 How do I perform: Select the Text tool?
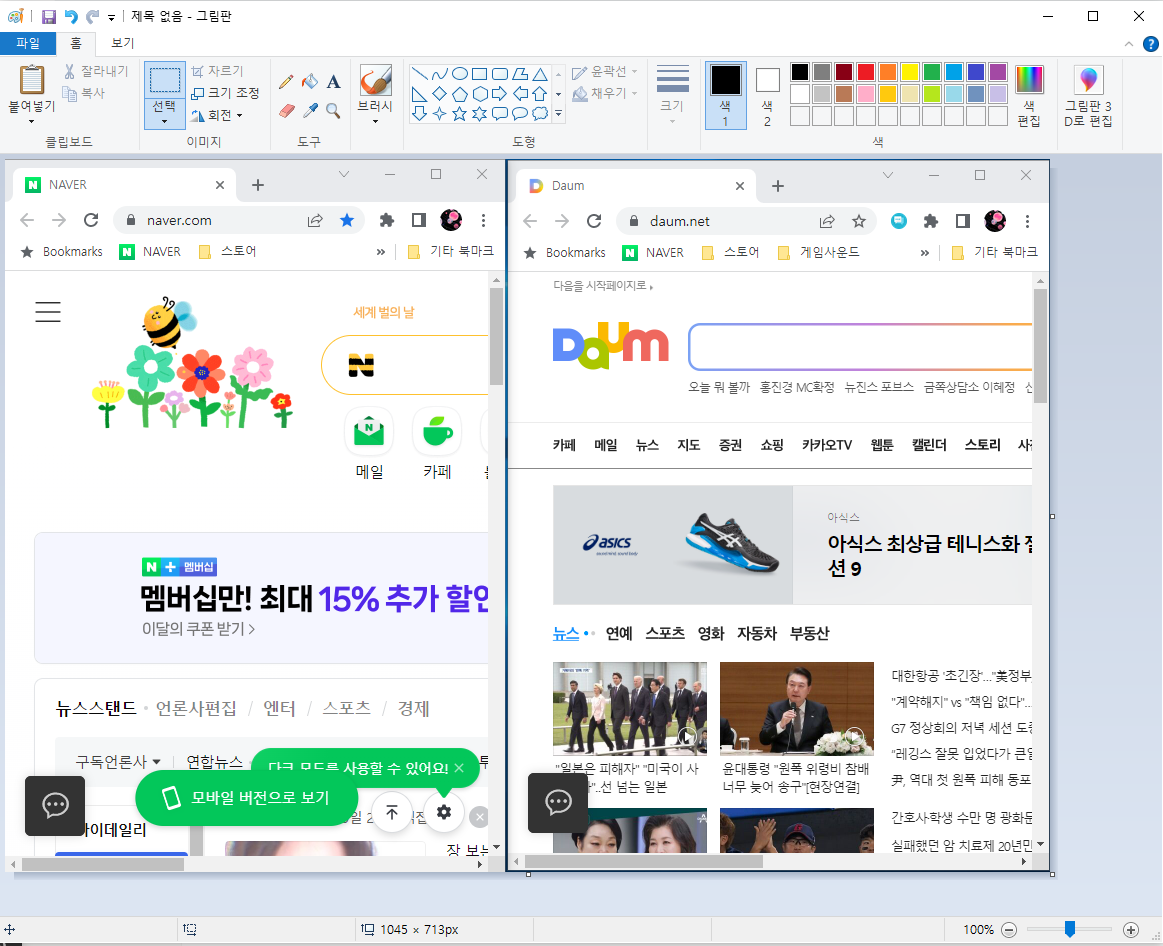pyautogui.click(x=332, y=82)
